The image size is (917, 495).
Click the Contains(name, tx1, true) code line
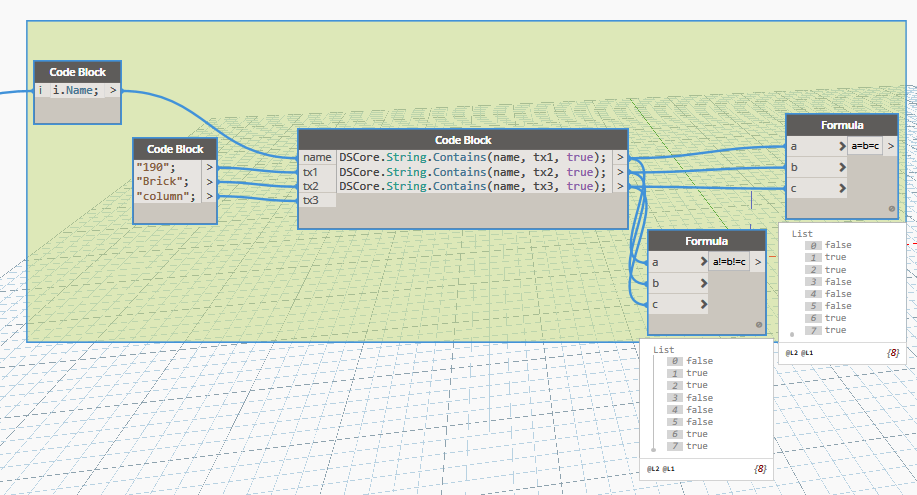pos(473,157)
